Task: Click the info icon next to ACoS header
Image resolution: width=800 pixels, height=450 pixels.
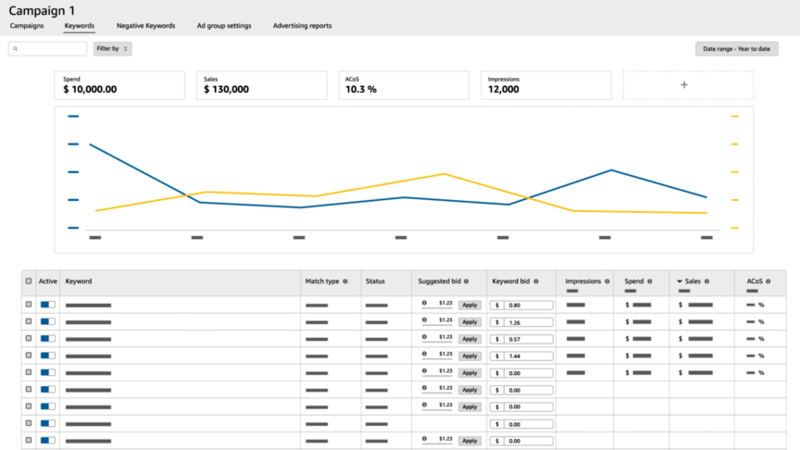Action: pos(766,282)
